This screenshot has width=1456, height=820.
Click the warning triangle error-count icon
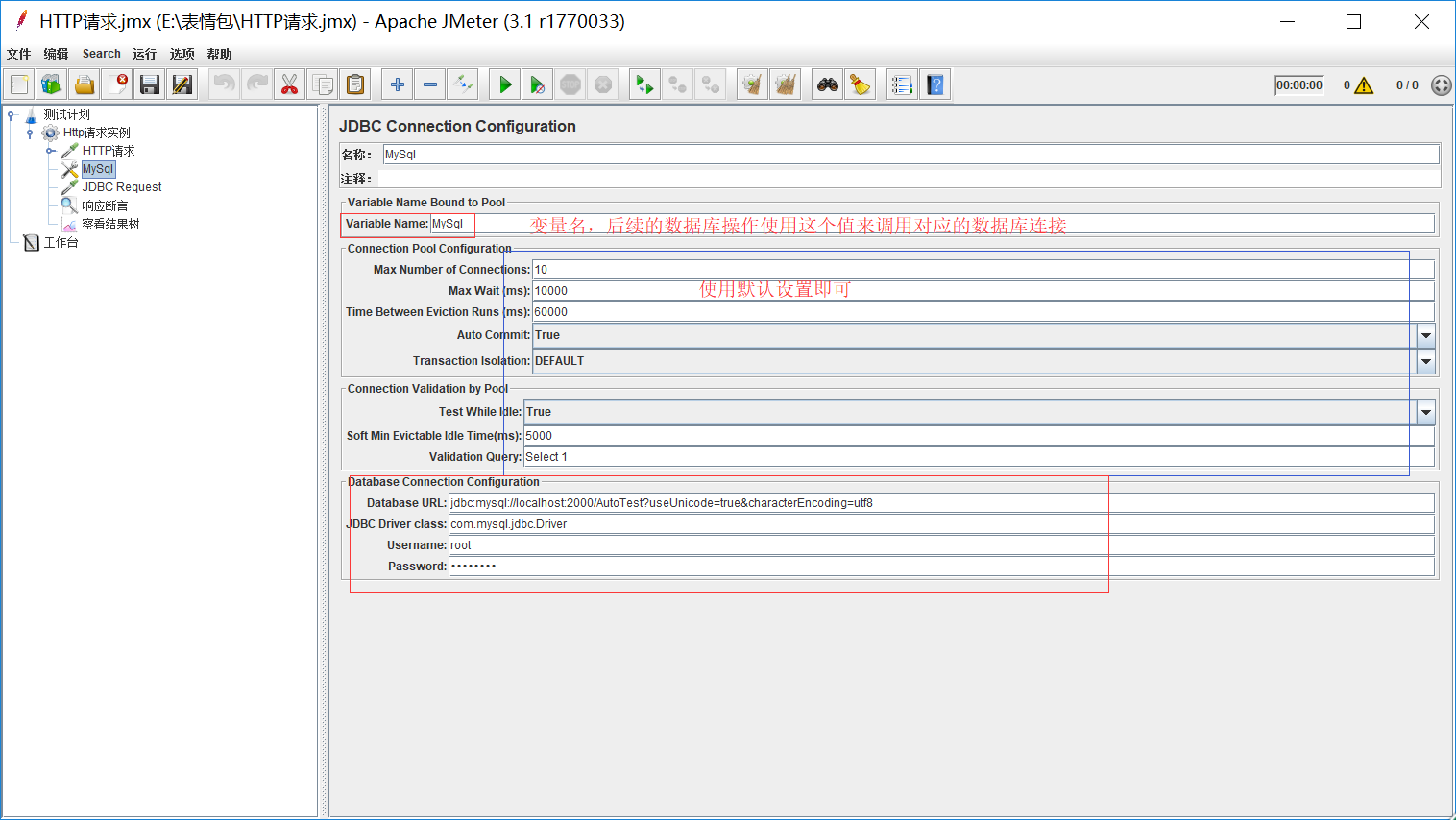tap(1364, 85)
